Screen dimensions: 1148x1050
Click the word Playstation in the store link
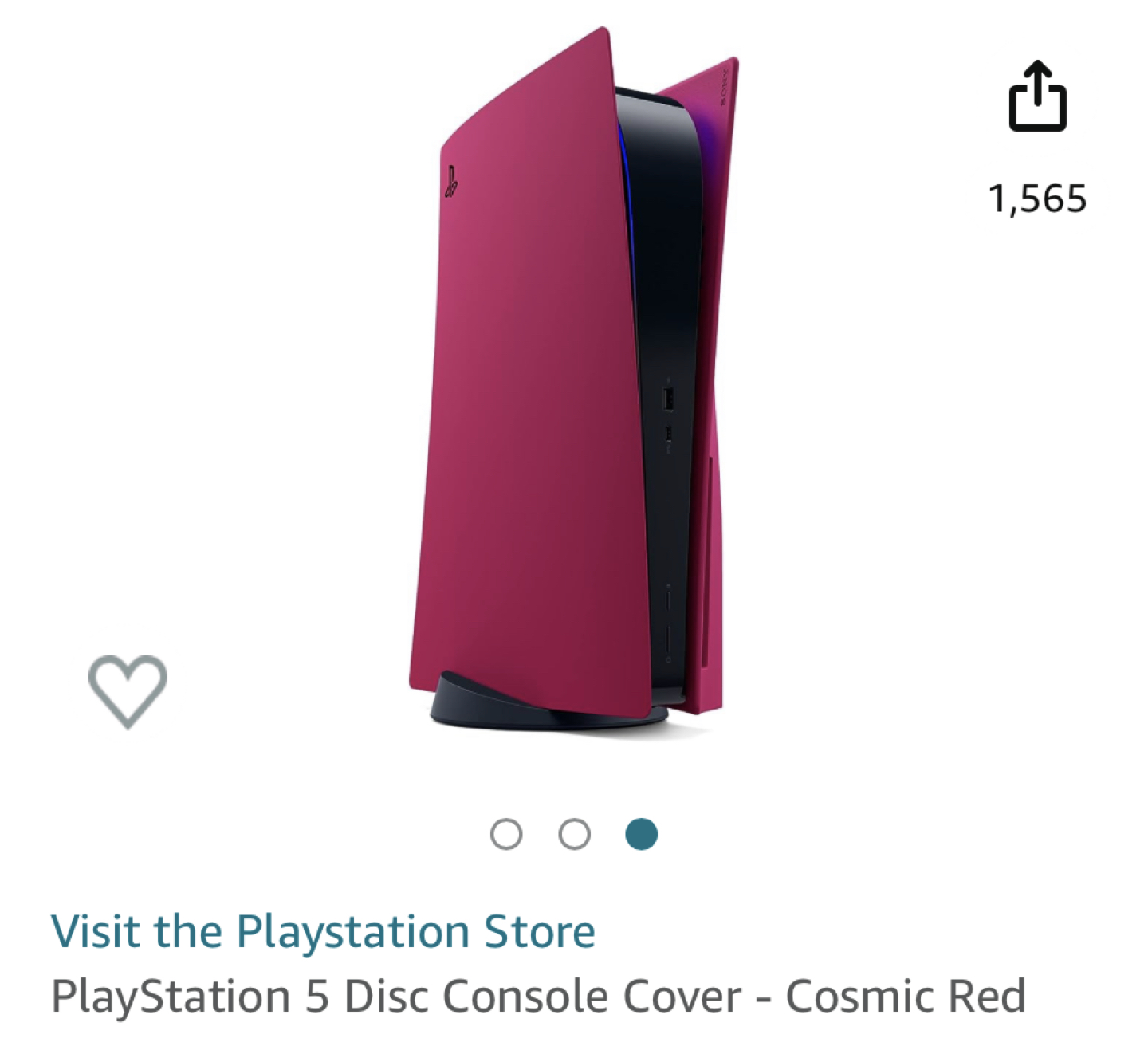tap(352, 931)
